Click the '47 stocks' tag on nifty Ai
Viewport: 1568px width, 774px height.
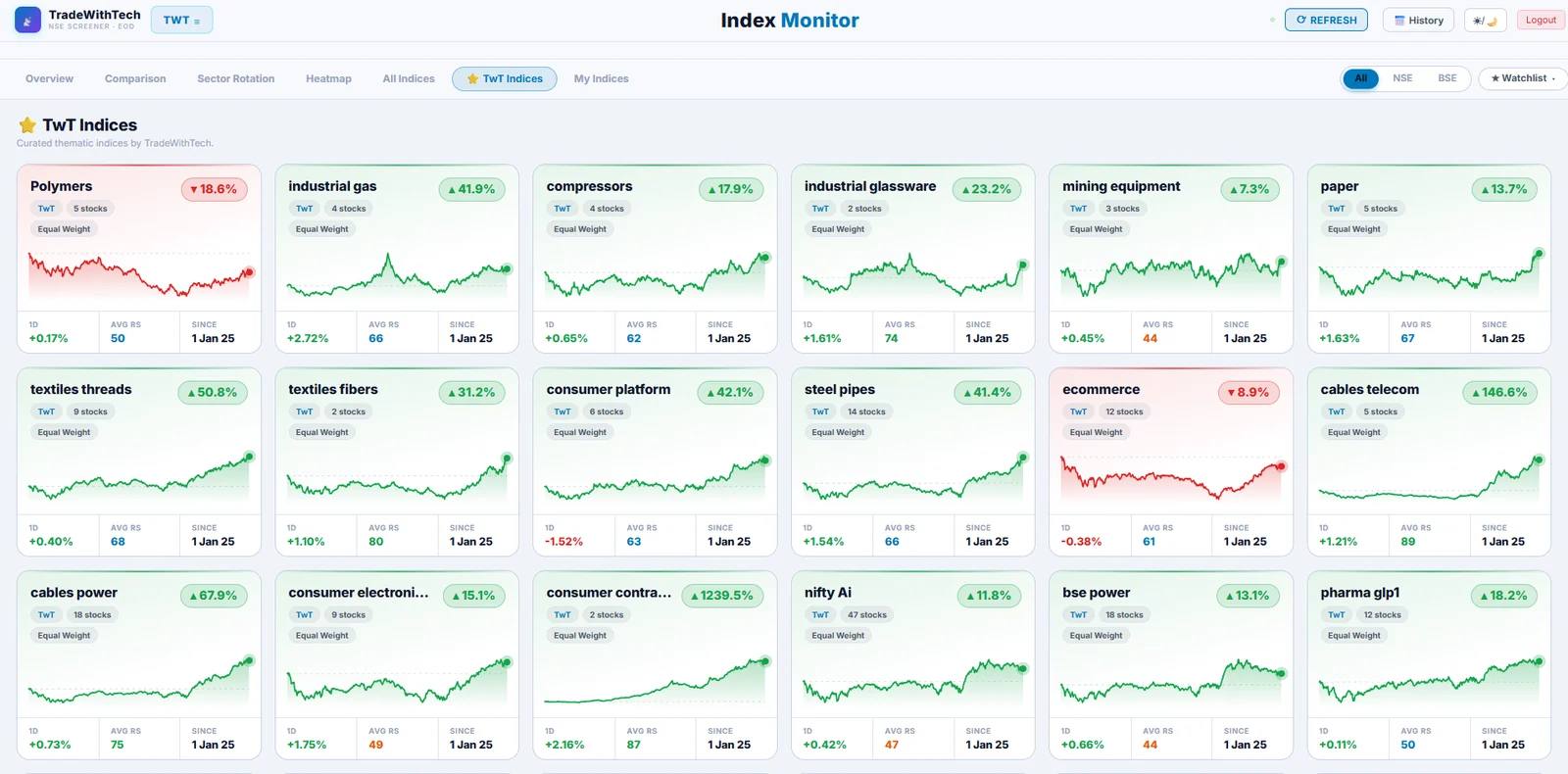866,615
